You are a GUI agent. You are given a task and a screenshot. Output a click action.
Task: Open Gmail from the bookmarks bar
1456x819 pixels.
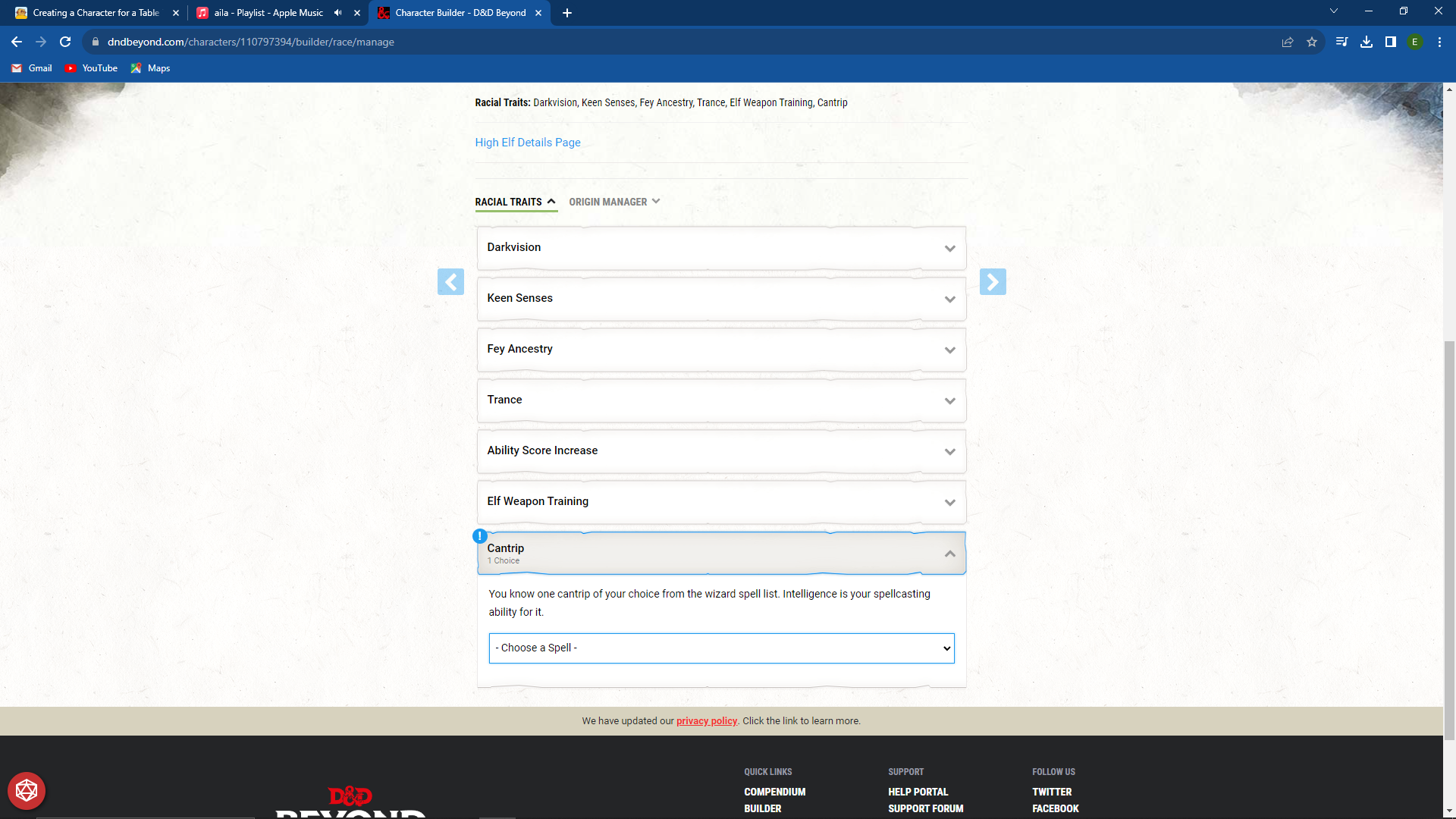[30, 68]
